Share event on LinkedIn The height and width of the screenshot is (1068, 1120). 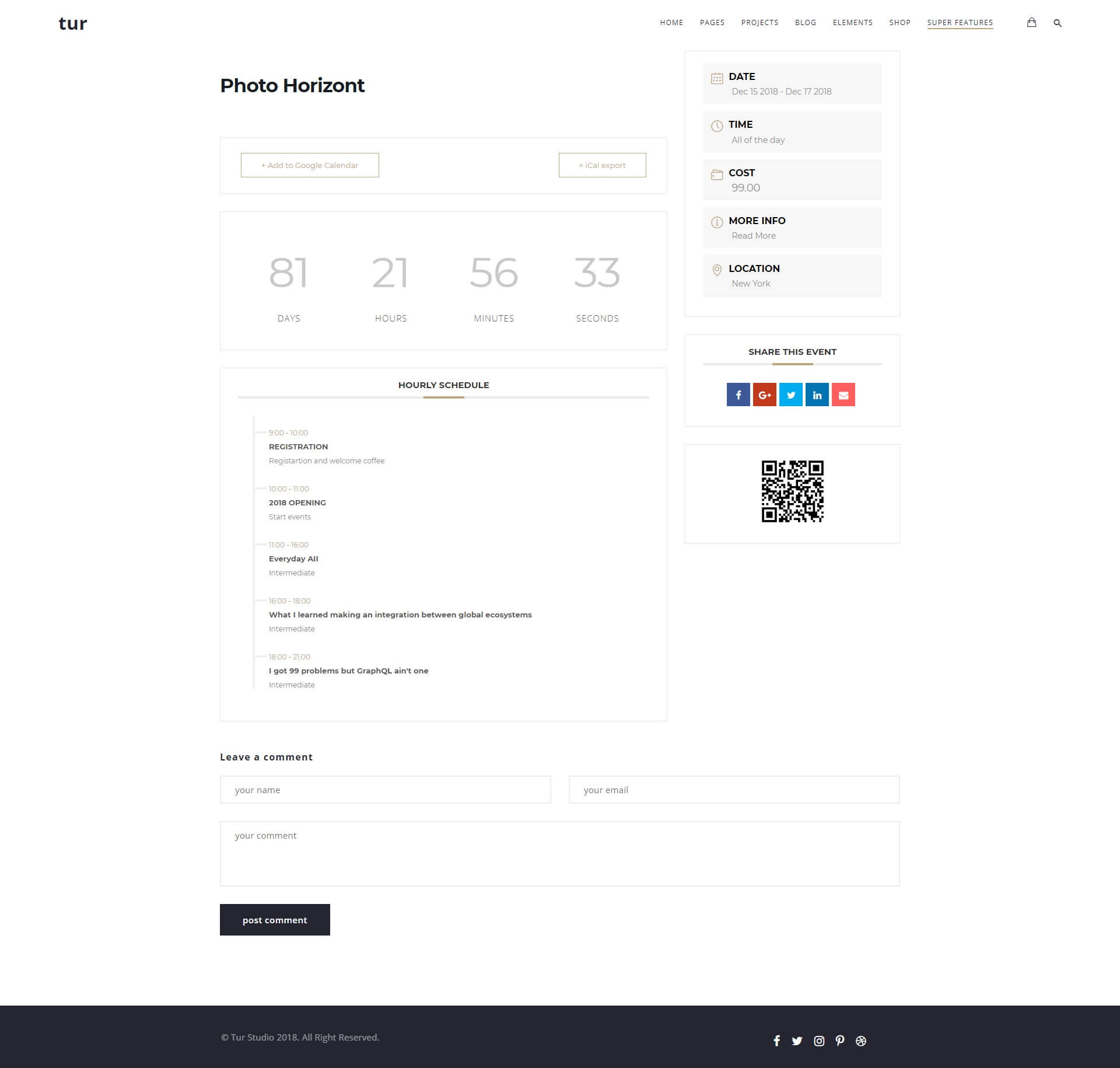click(x=817, y=395)
